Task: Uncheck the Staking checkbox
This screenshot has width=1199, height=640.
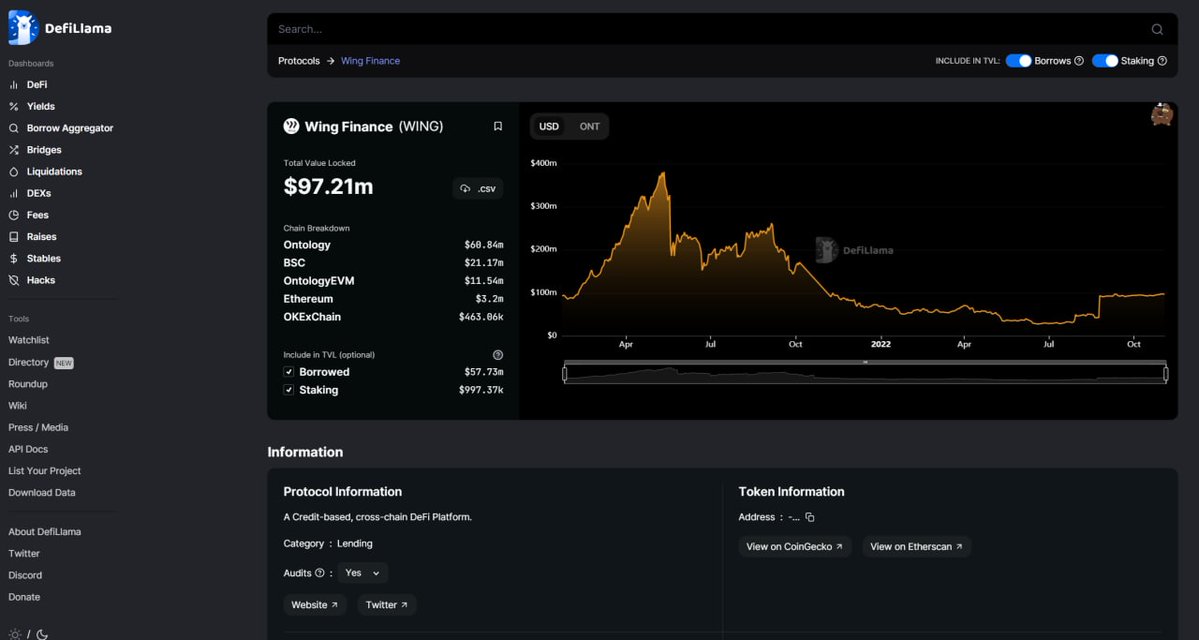Action: click(x=289, y=389)
